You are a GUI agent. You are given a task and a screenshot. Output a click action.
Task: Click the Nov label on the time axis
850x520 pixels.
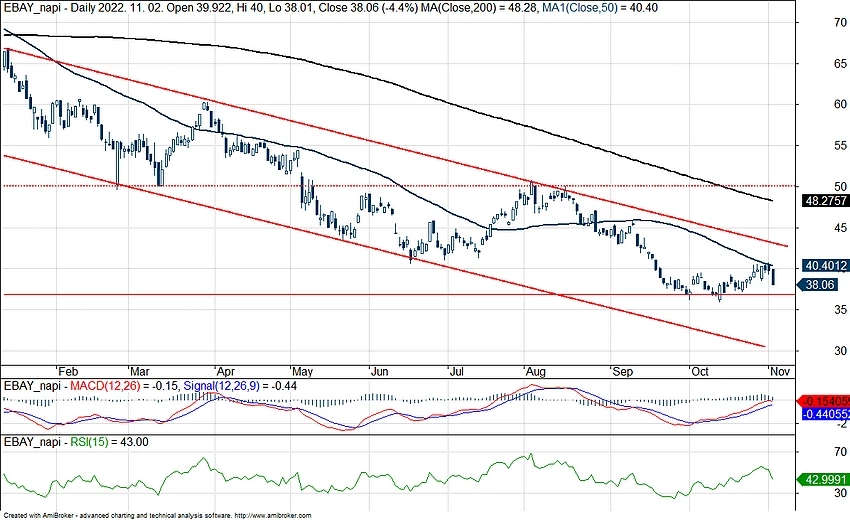(x=780, y=371)
